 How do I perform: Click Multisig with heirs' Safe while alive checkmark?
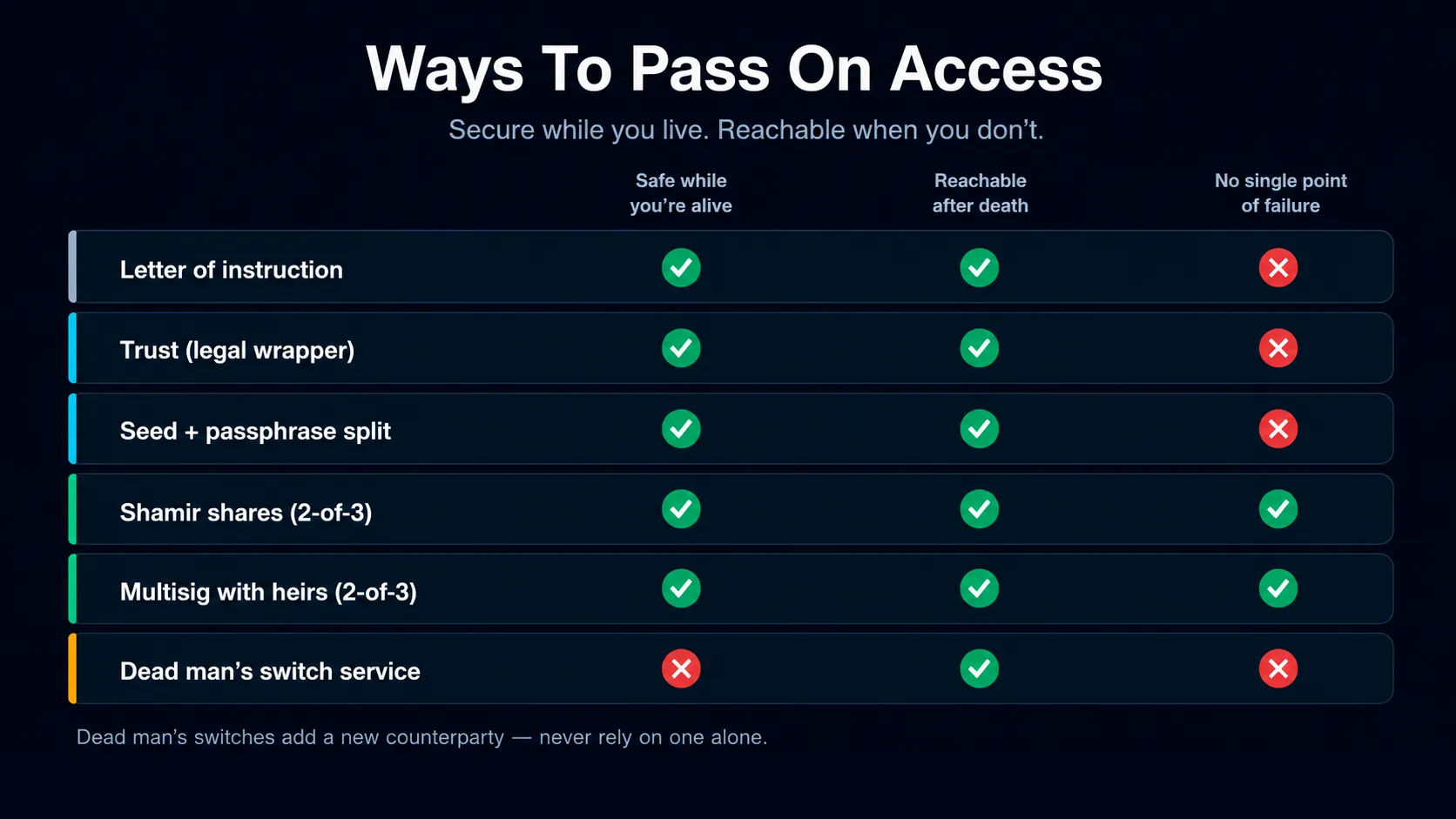pos(681,588)
